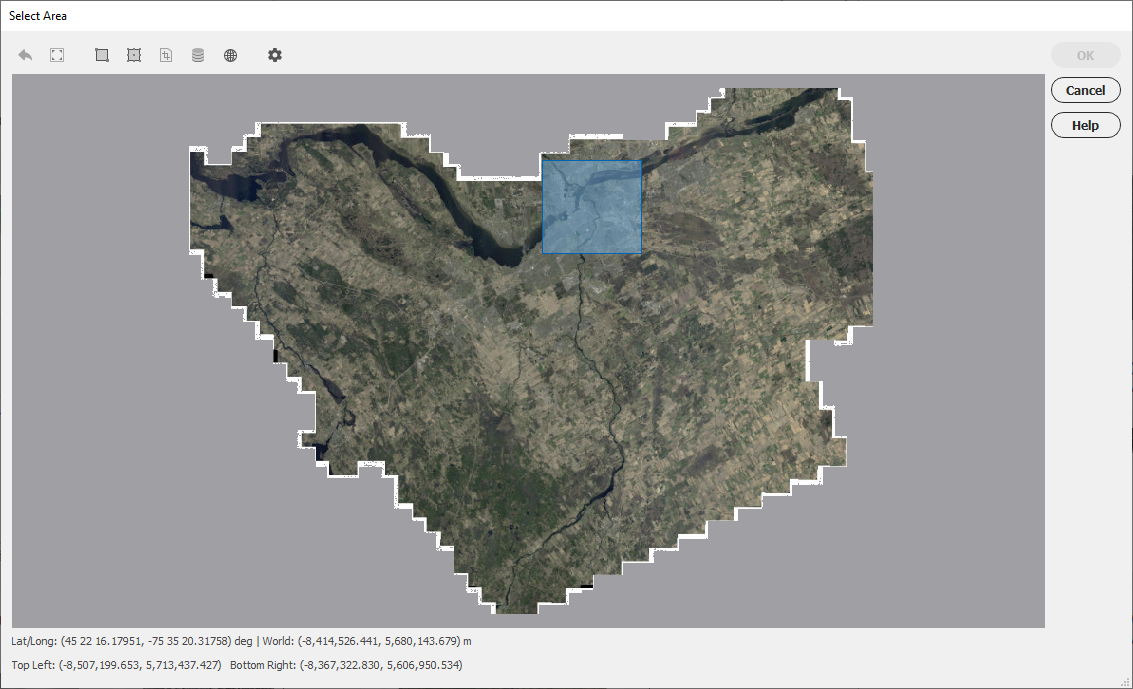Viewport: 1133px width, 689px height.
Task: Click the Cancel button
Action: [x=1085, y=90]
